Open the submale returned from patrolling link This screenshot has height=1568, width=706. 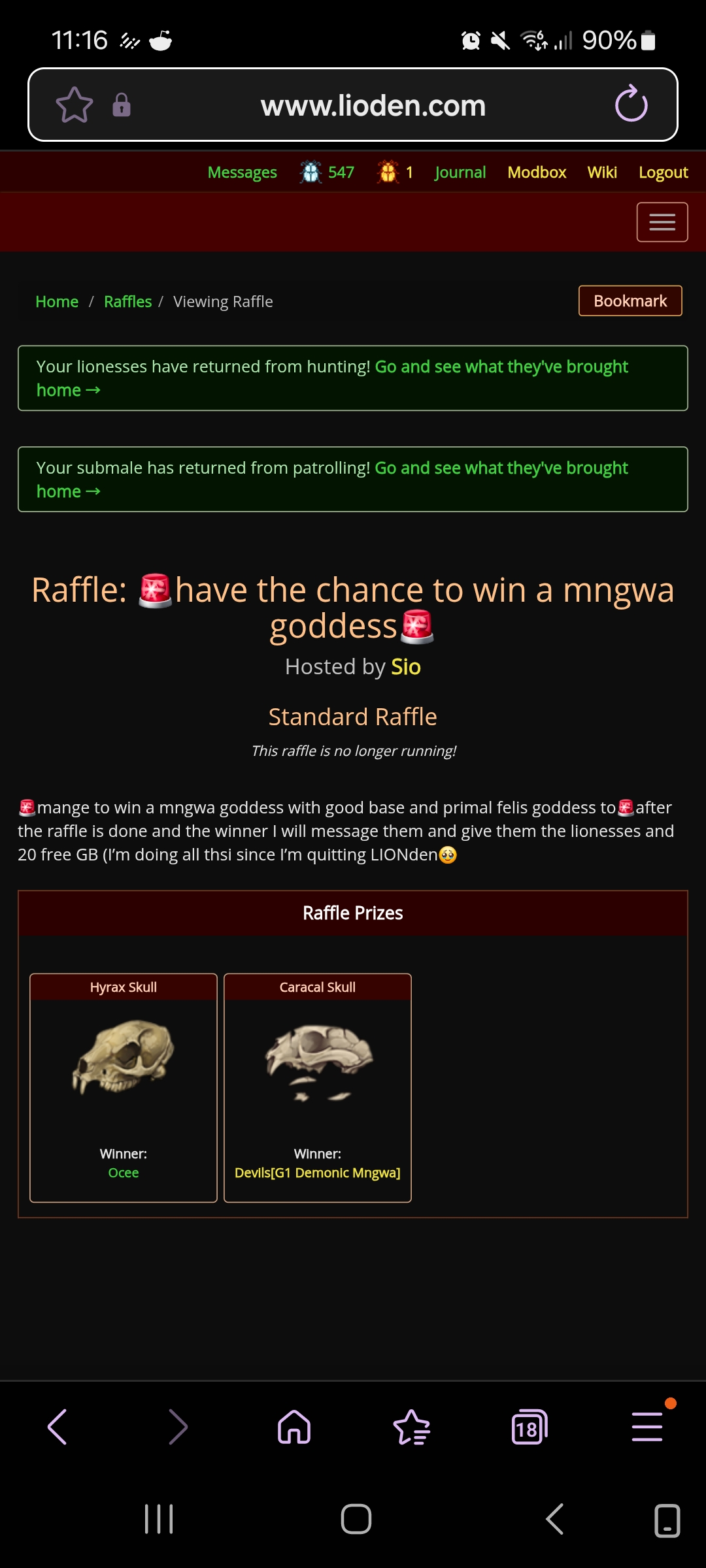[x=332, y=480]
